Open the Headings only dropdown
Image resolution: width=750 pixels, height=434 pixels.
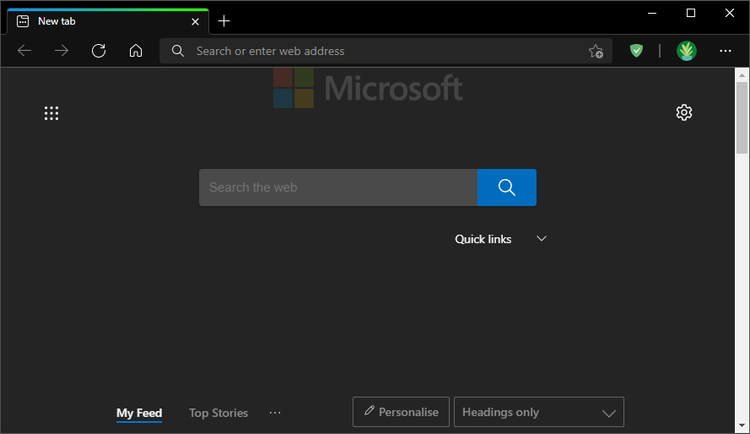[539, 412]
